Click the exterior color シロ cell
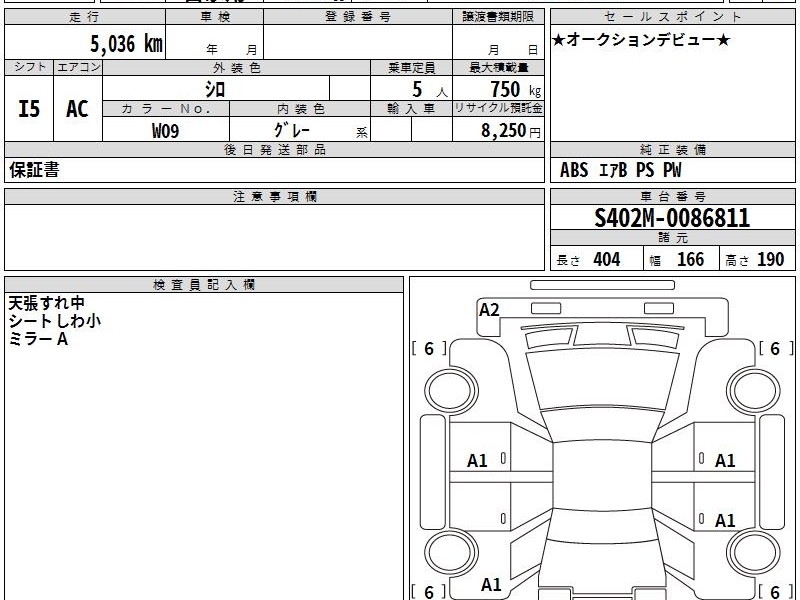Viewport: 800px width, 600px height. [215, 89]
